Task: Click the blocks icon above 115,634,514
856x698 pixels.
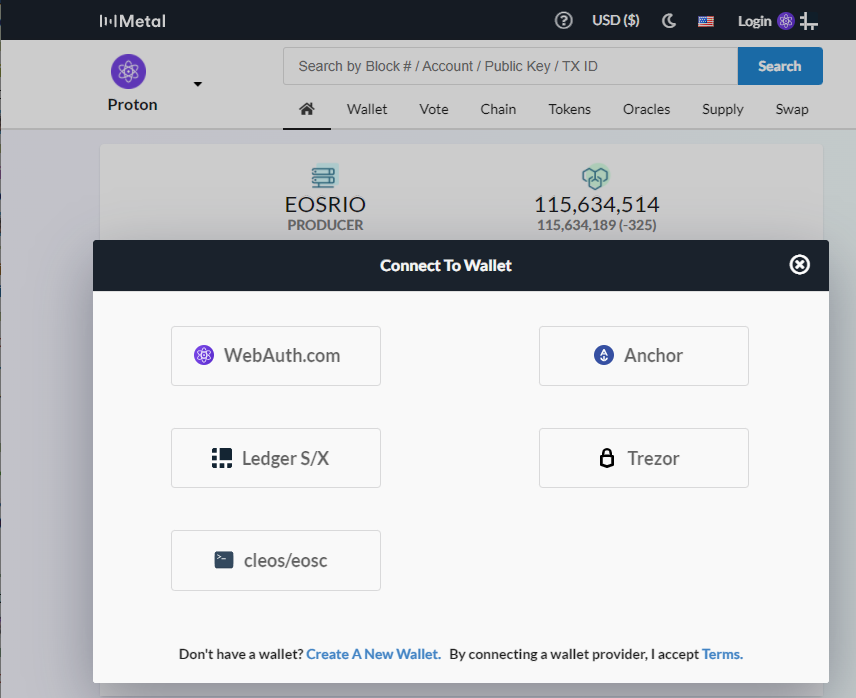Action: coord(596,176)
